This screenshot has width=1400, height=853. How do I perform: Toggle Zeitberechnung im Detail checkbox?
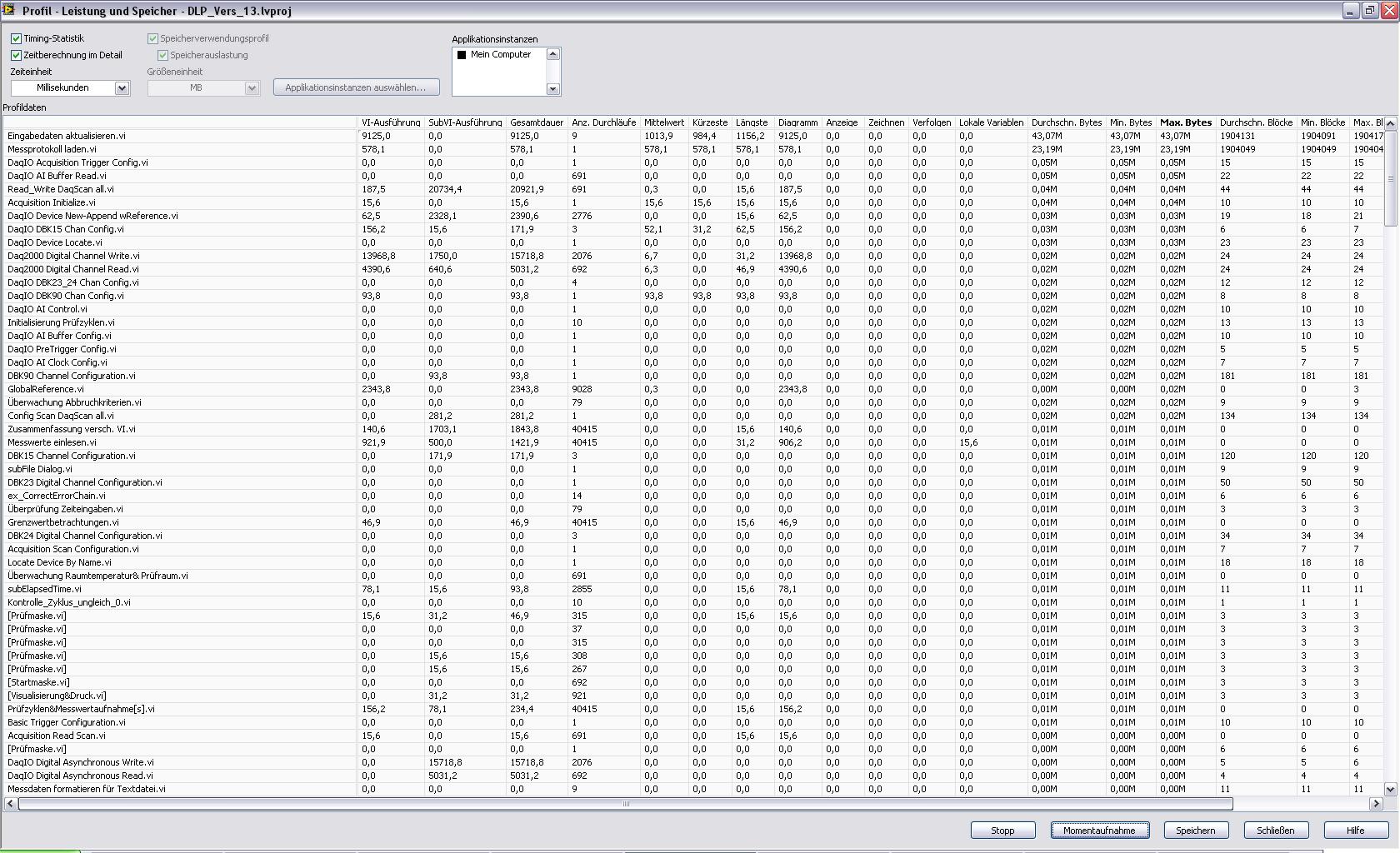(16, 55)
